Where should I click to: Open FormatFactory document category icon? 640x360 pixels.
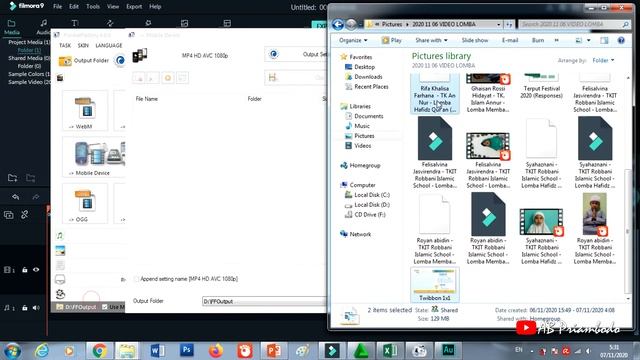point(60,265)
